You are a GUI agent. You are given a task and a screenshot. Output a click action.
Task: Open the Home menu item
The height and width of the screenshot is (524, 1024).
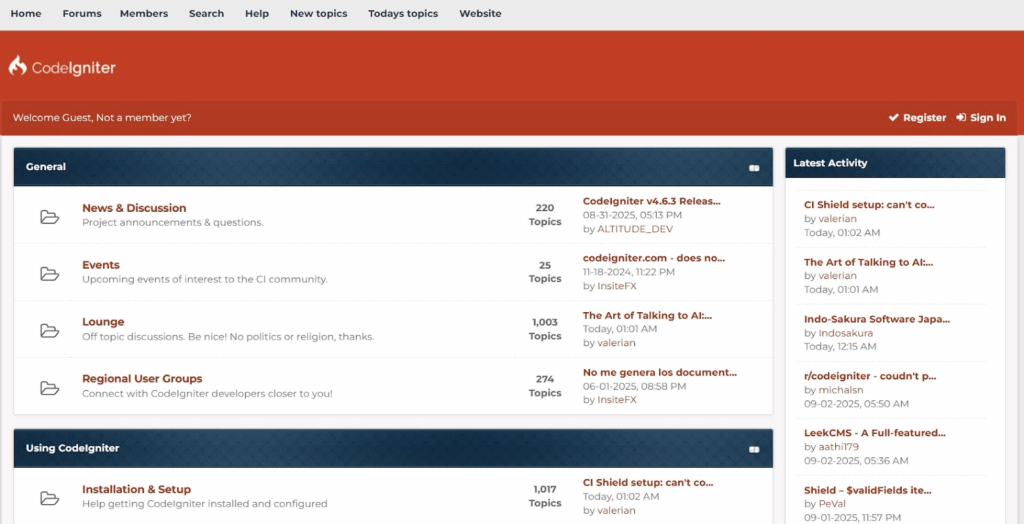click(x=26, y=13)
